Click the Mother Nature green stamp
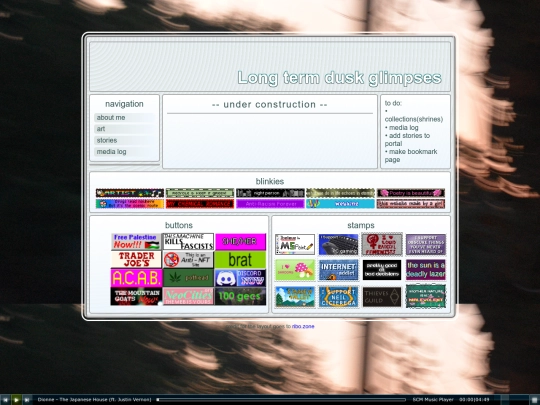This screenshot has height=405, width=540. pyautogui.click(x=426, y=296)
